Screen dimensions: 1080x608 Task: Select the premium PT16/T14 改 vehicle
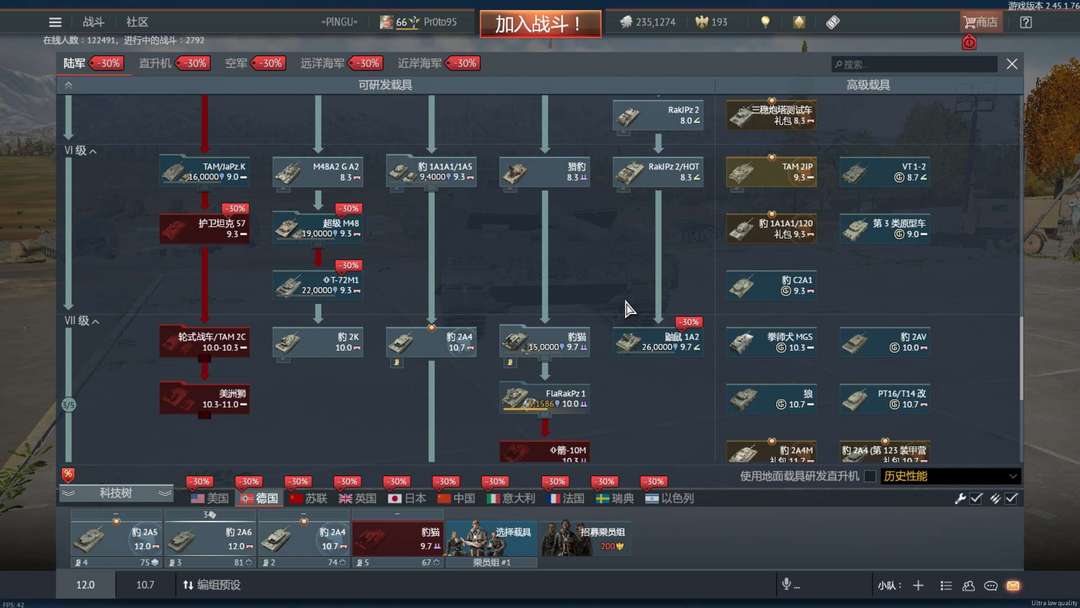[x=884, y=399]
